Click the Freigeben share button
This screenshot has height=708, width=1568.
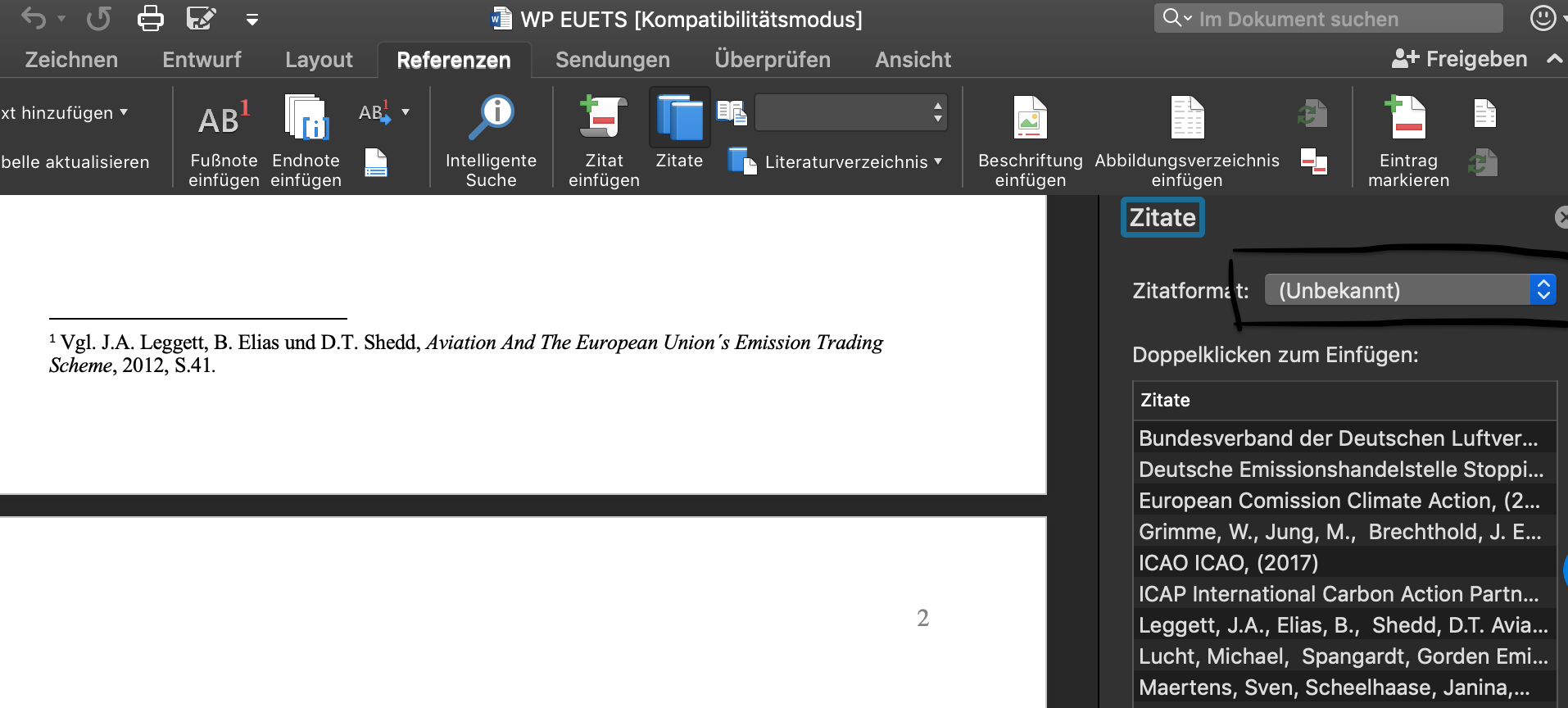point(1460,59)
